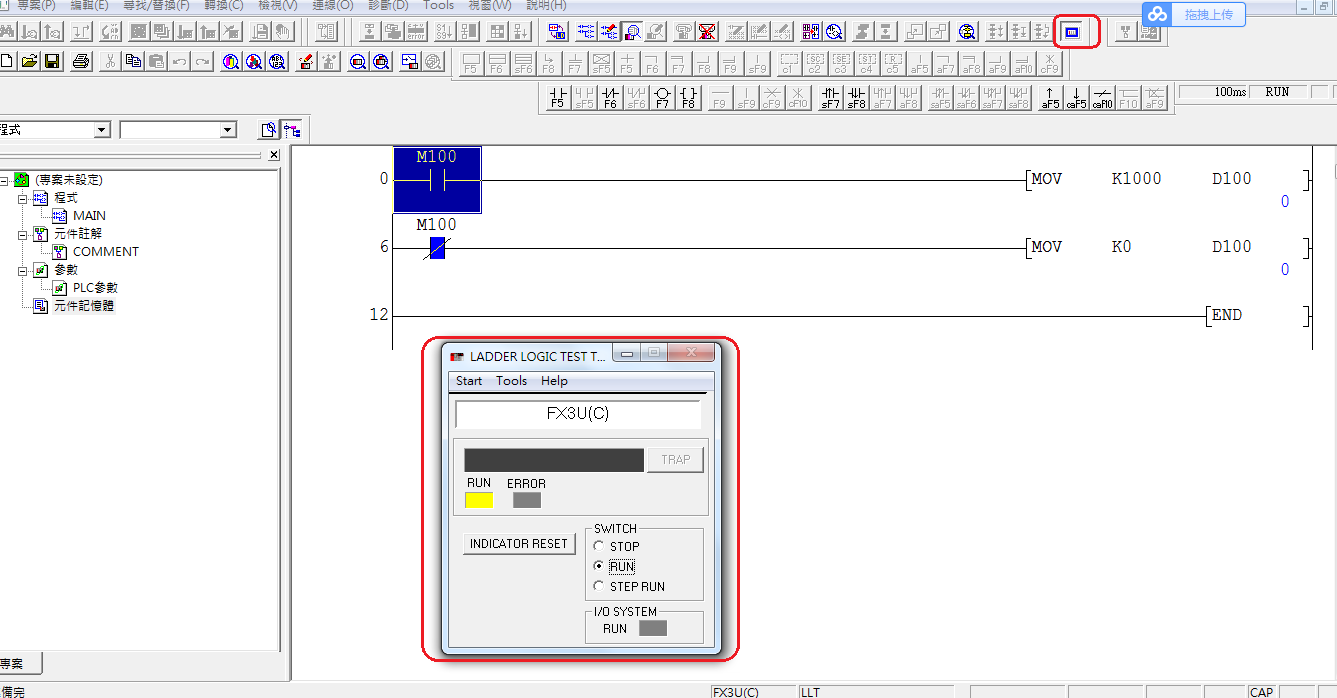Click the ladder logic test icon outlined in red
Screen dimensions: 1337x698
coord(1072,32)
